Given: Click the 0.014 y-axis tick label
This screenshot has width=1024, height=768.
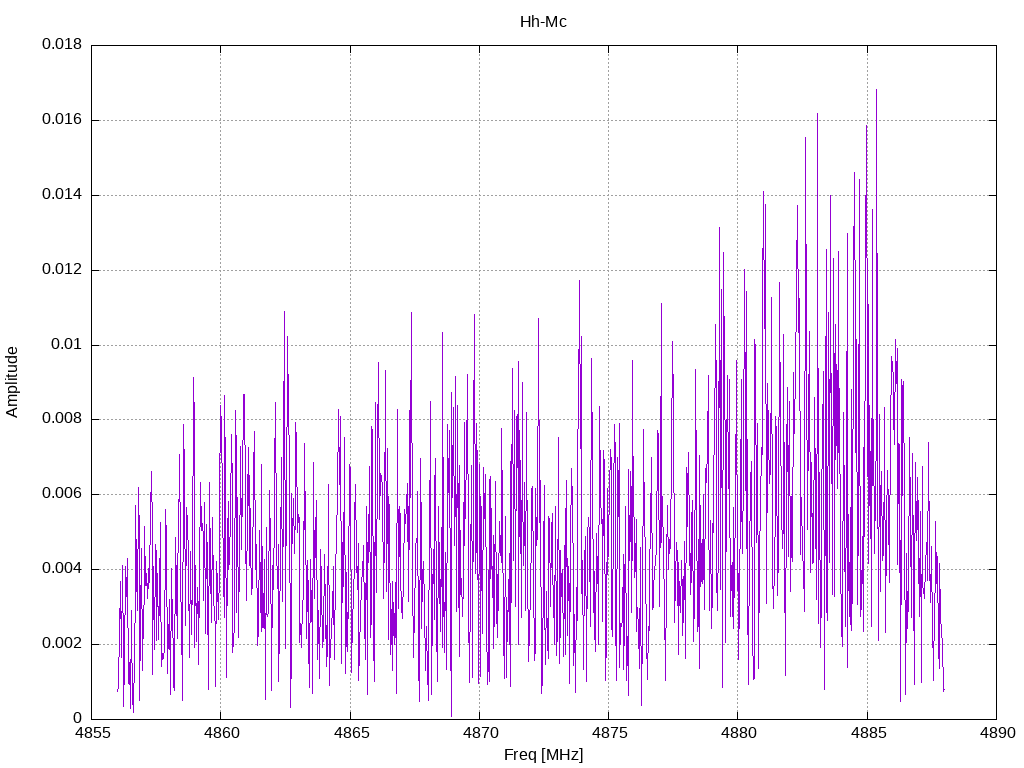Looking at the screenshot, I should (62, 195).
